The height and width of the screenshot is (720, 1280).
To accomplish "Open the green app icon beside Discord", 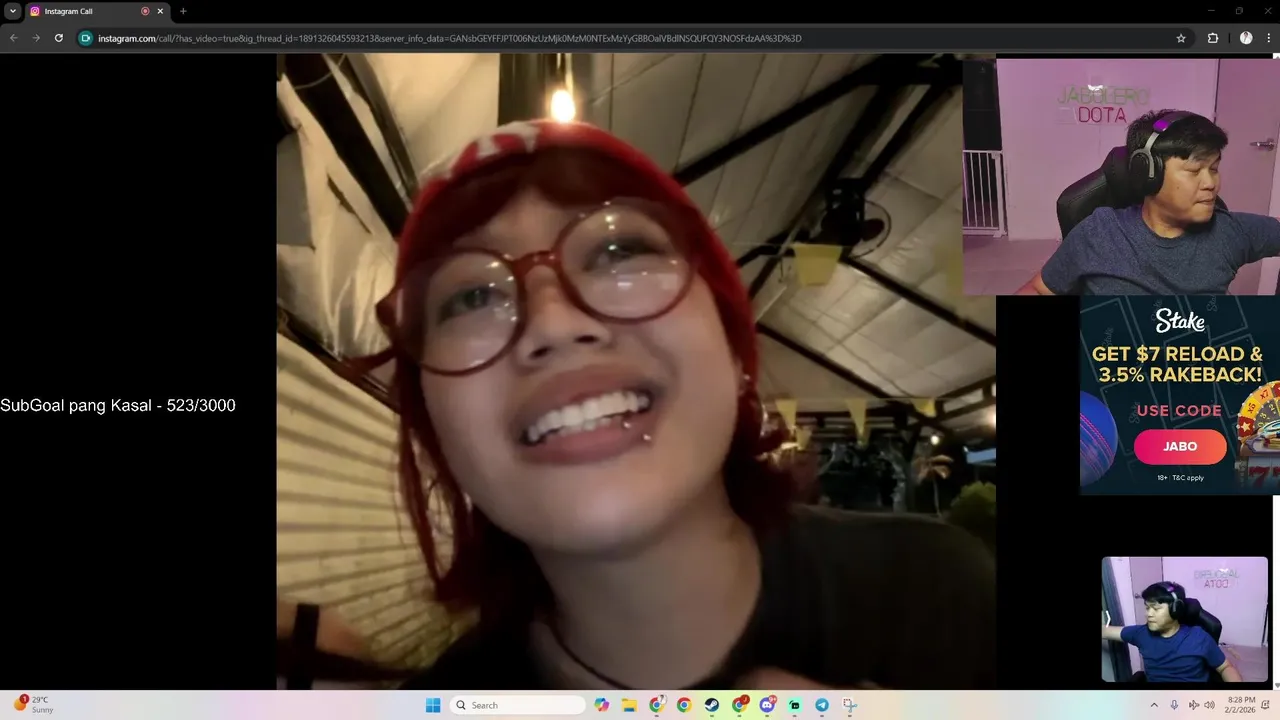I will click(794, 705).
